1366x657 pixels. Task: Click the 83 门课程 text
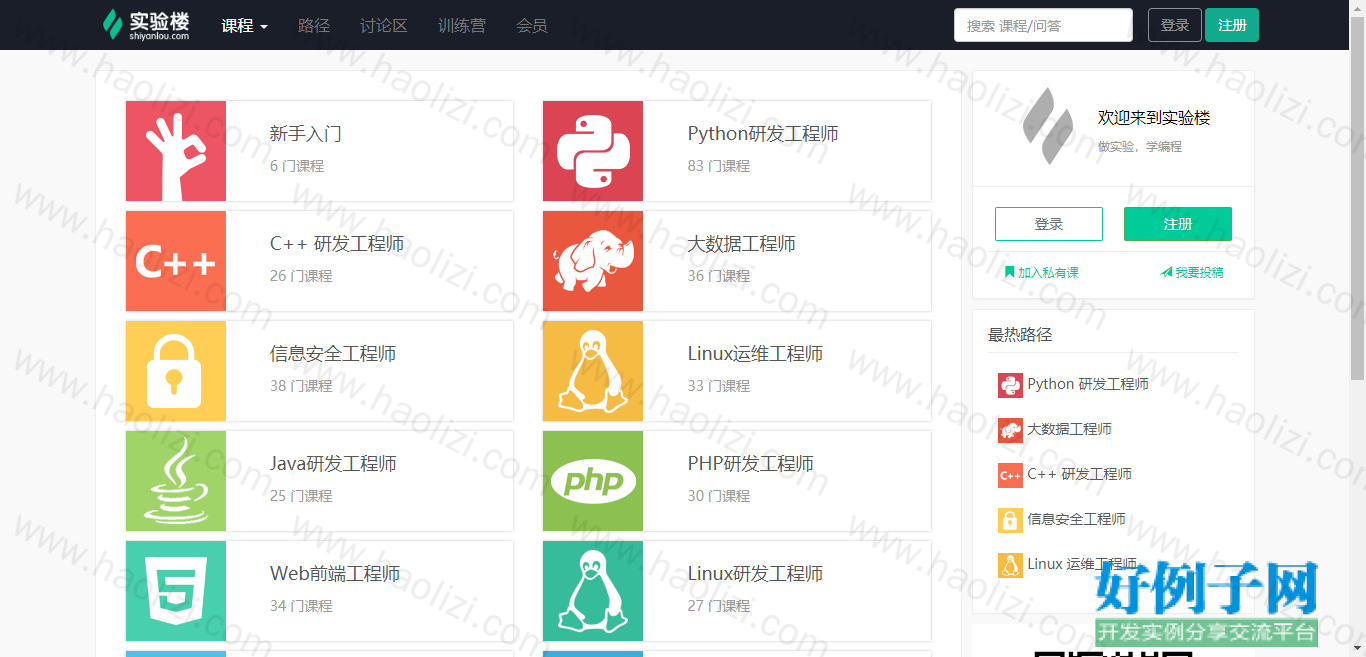(719, 166)
